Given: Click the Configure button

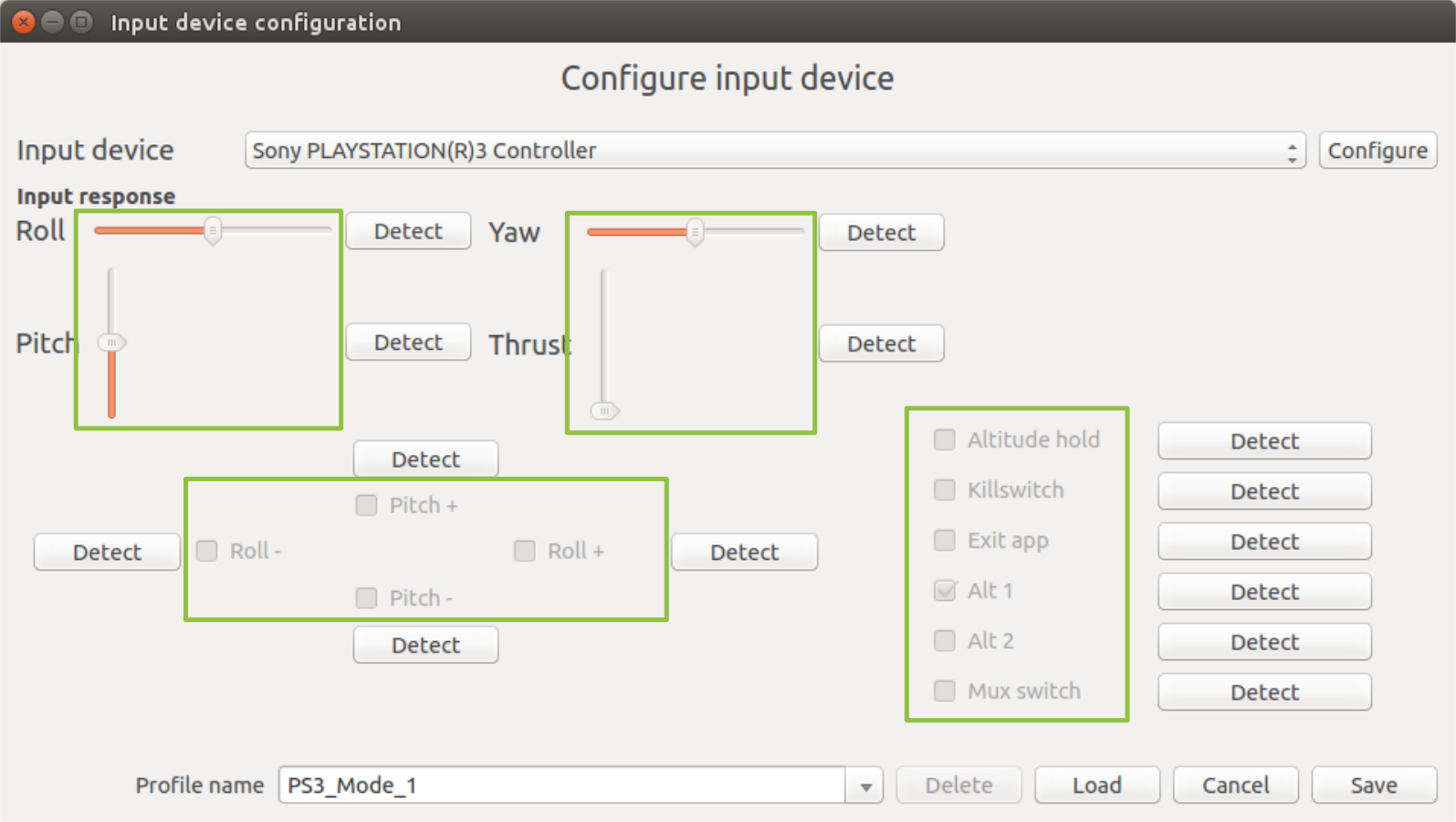Looking at the screenshot, I should coord(1377,150).
